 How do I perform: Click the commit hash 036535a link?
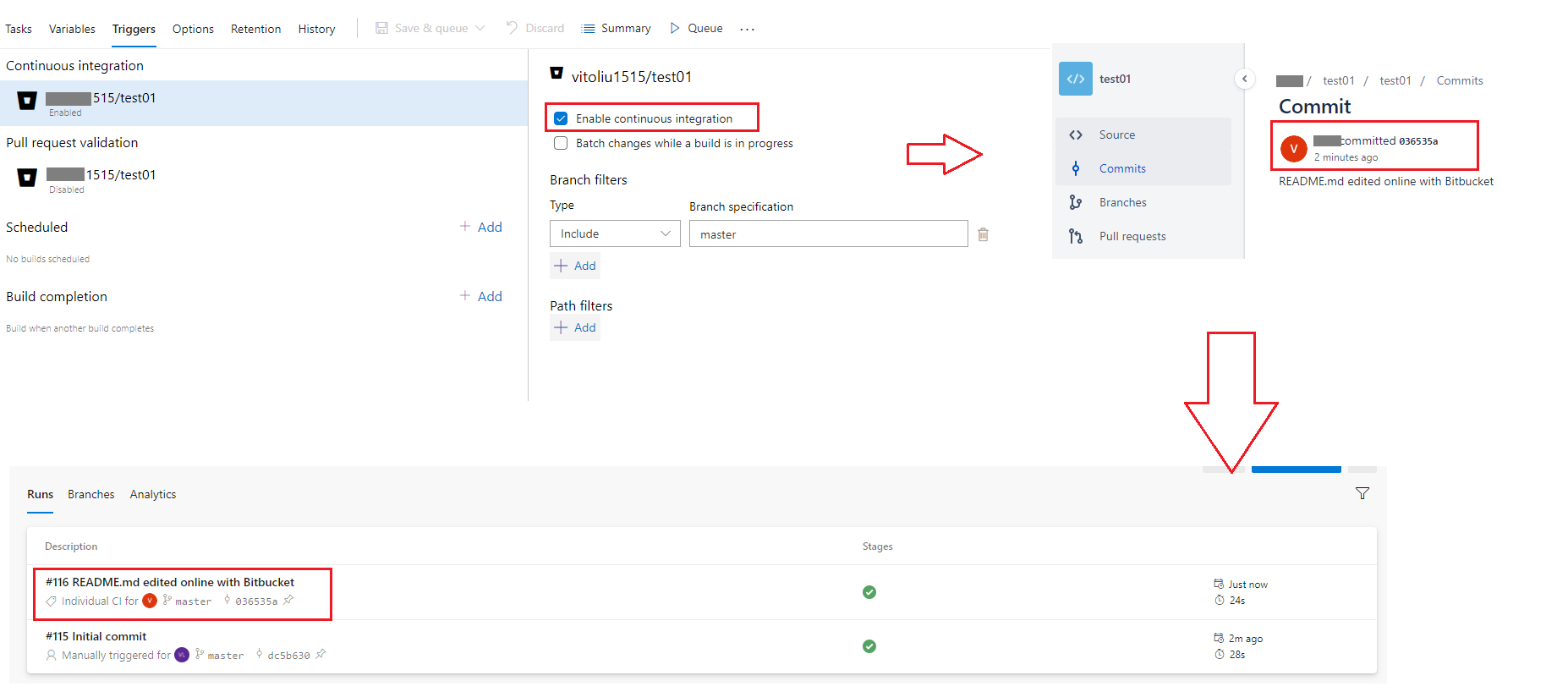[1418, 141]
